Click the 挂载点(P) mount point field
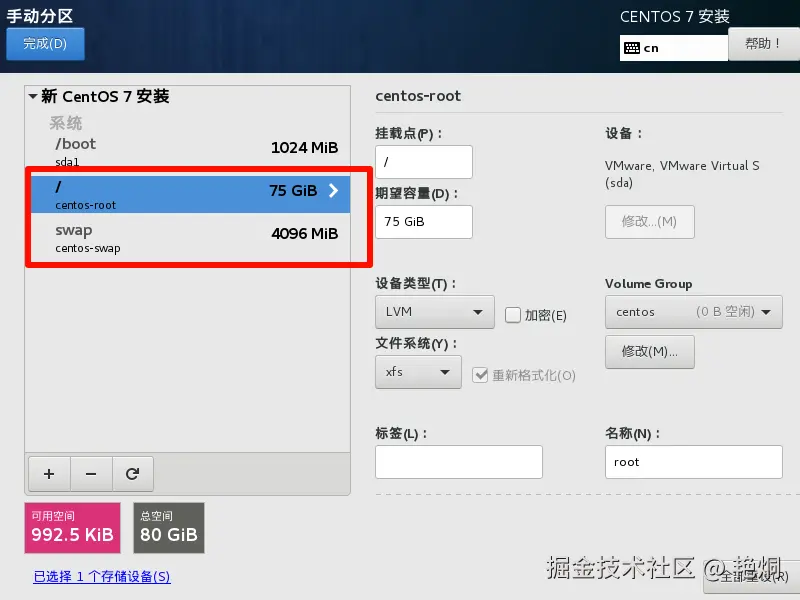This screenshot has height=600, width=800. [x=424, y=162]
